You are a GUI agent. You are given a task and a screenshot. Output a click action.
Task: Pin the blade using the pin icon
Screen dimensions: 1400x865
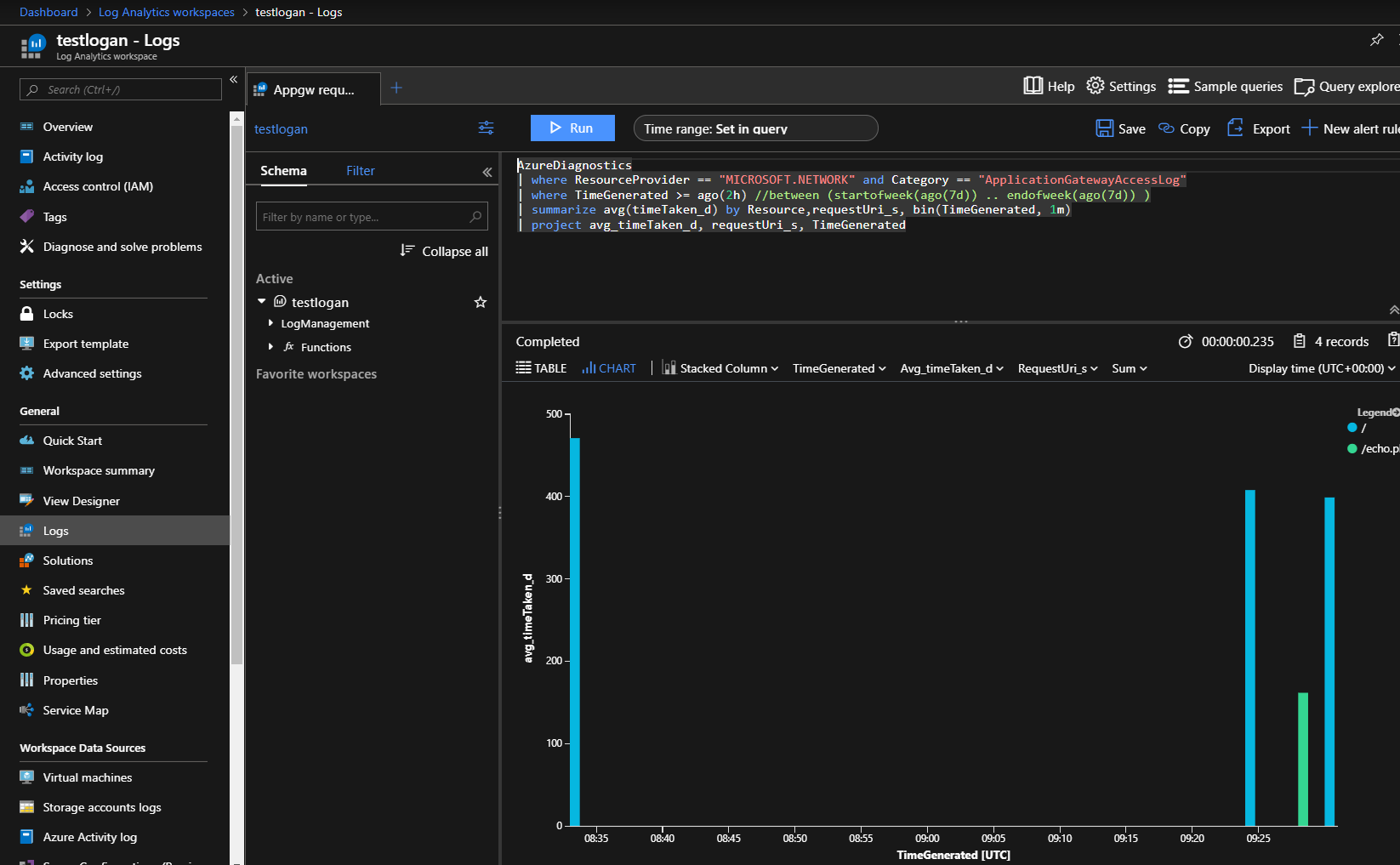pyautogui.click(x=1376, y=40)
